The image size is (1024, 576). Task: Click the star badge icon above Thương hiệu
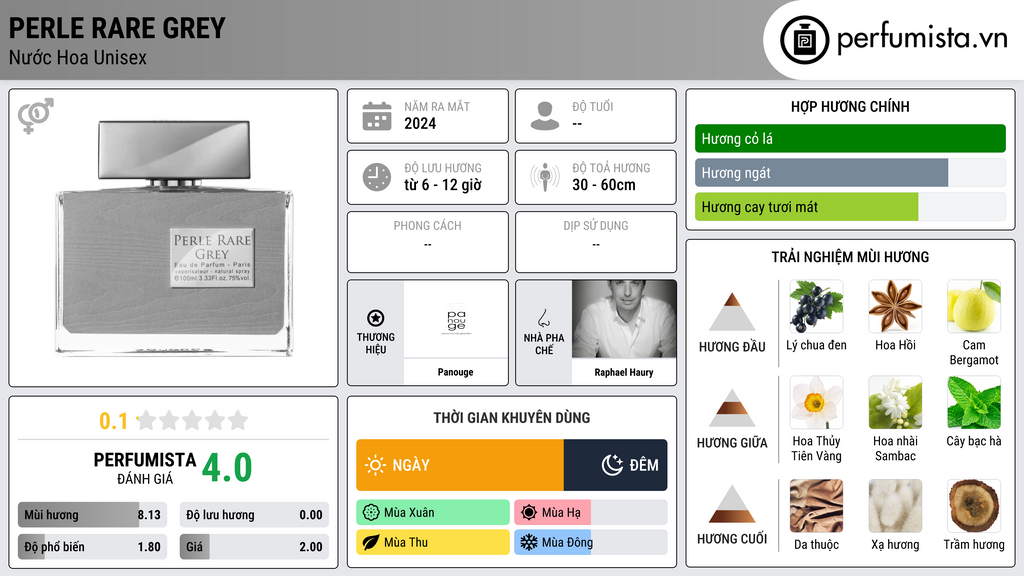(376, 318)
